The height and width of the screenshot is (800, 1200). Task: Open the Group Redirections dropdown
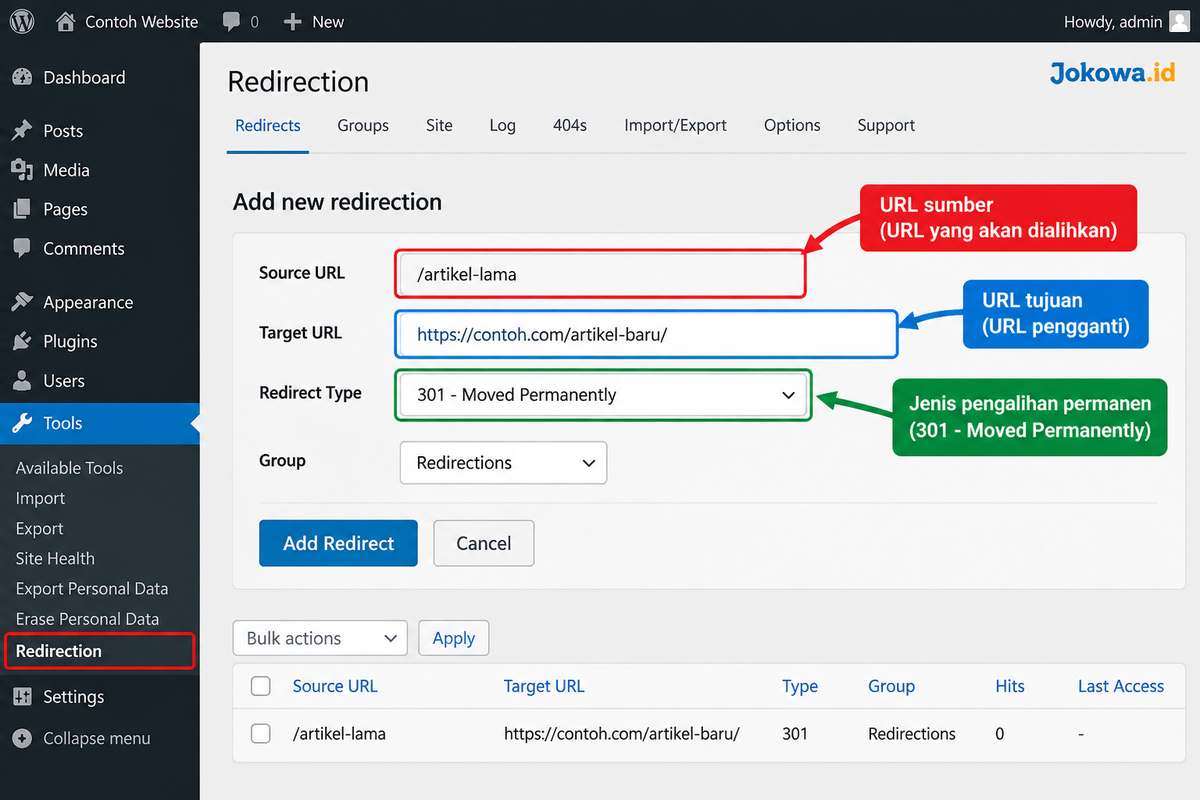(503, 463)
